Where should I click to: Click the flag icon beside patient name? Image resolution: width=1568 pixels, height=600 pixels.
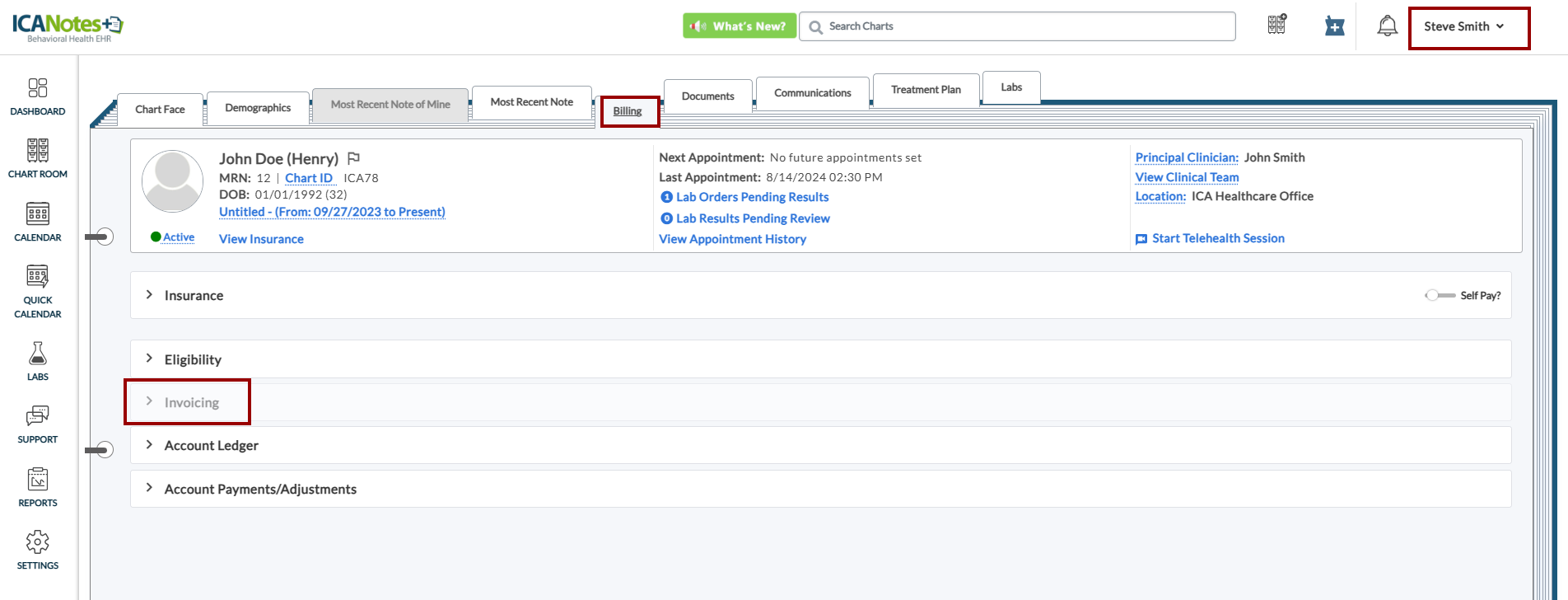[354, 158]
